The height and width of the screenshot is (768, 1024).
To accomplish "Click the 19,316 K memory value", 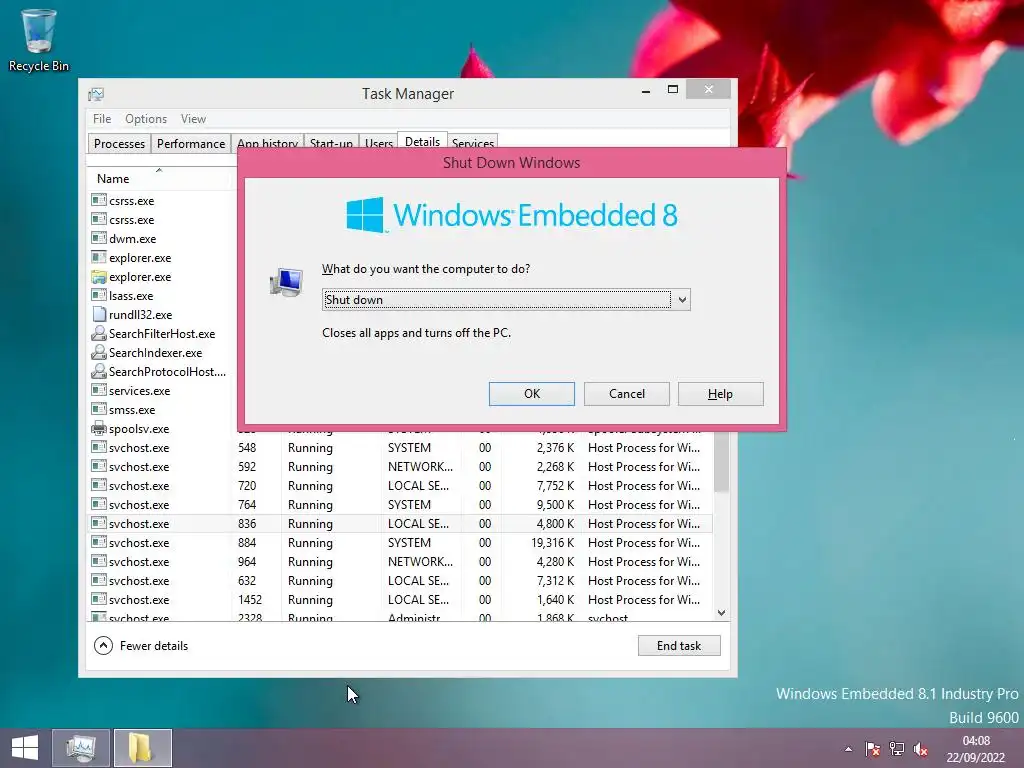I will click(552, 543).
